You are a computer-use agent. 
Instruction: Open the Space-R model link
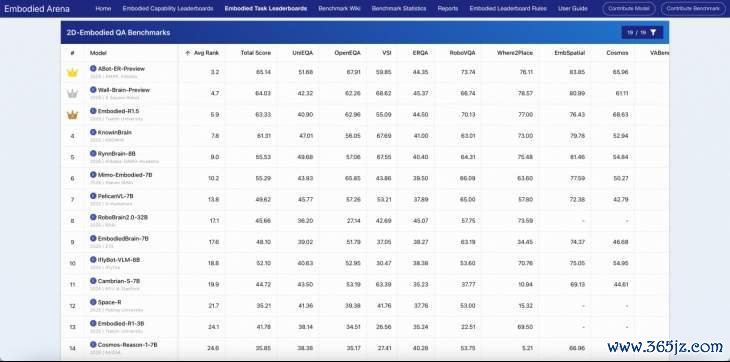110,302
